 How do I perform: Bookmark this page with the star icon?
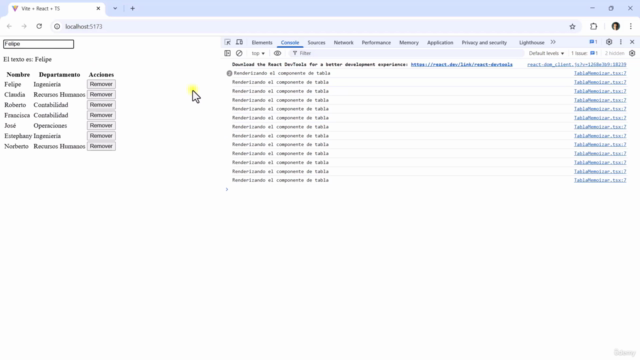(572, 27)
